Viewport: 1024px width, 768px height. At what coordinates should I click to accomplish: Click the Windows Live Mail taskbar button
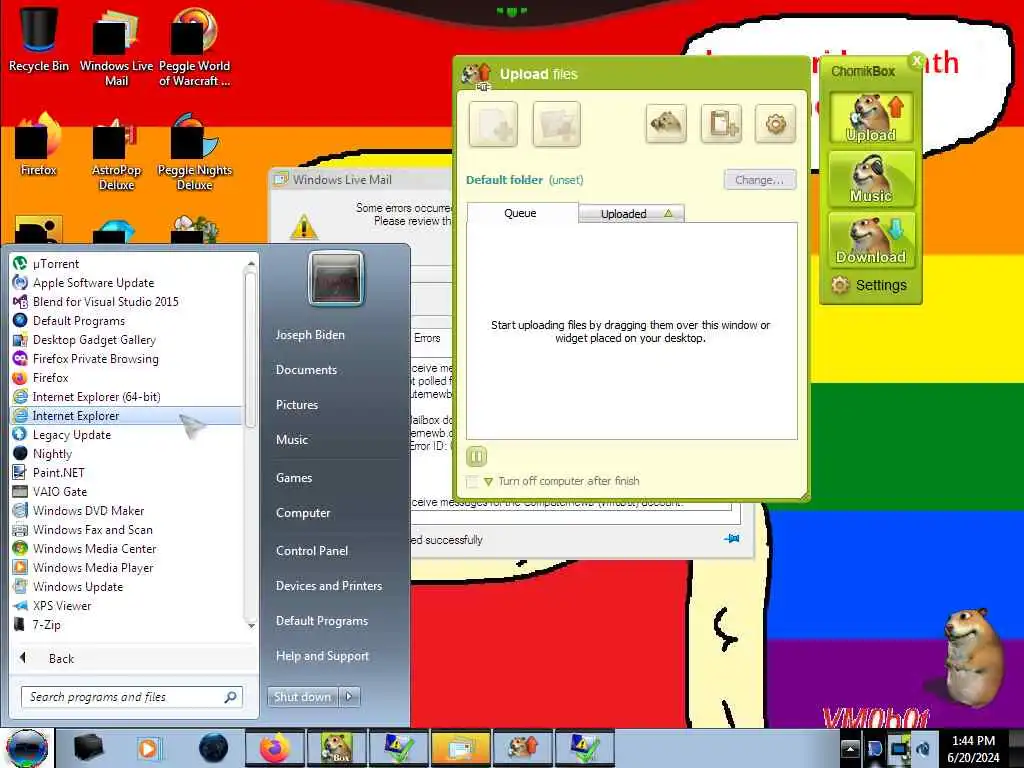point(460,748)
